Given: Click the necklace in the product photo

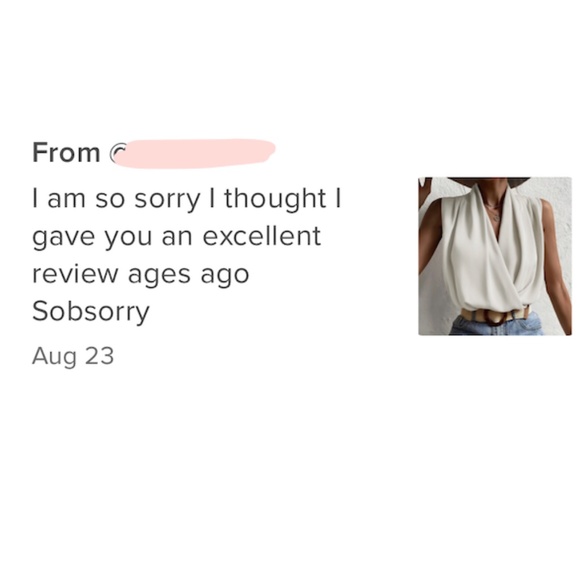Looking at the screenshot, I should (x=495, y=212).
